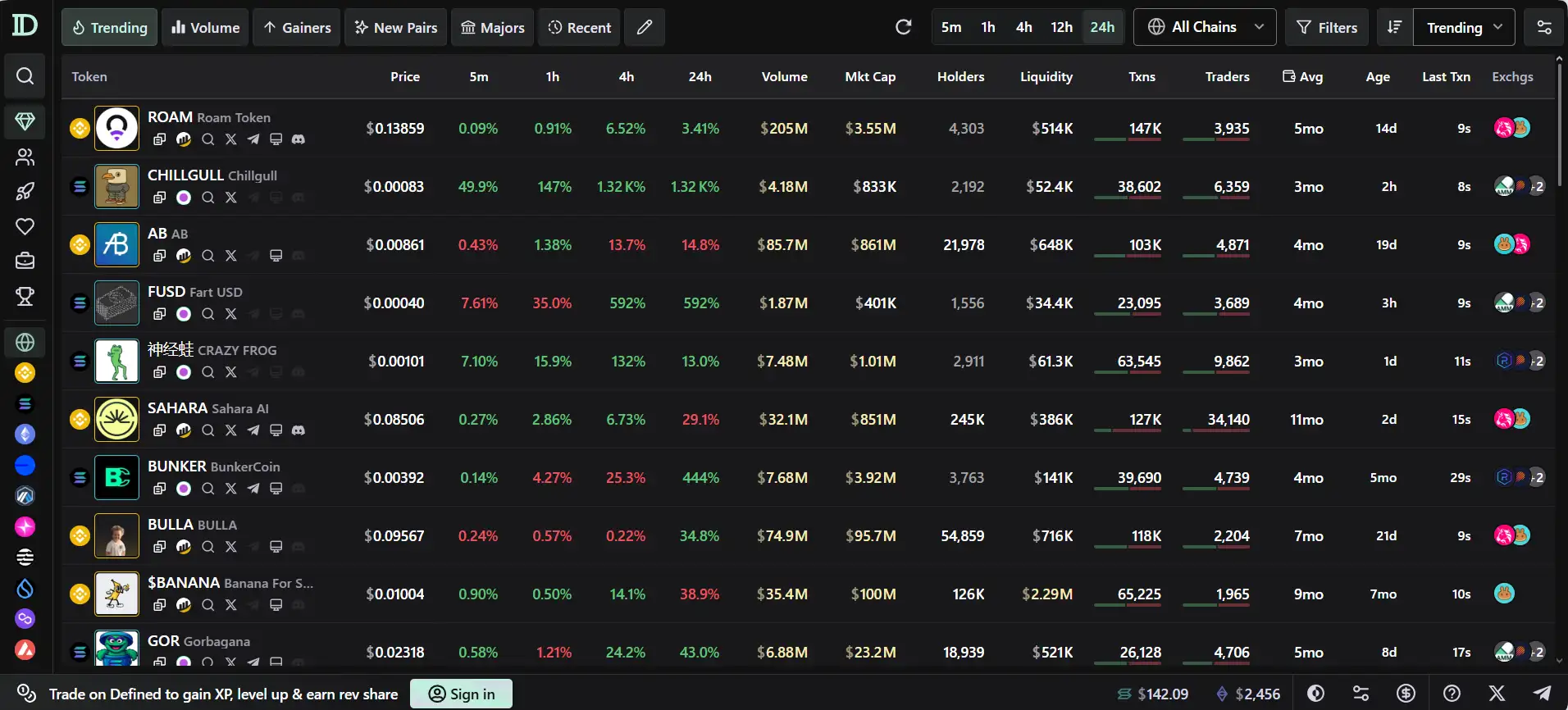1568x710 pixels.
Task: Toggle the sort direction button beside Trending
Action: click(x=1394, y=27)
